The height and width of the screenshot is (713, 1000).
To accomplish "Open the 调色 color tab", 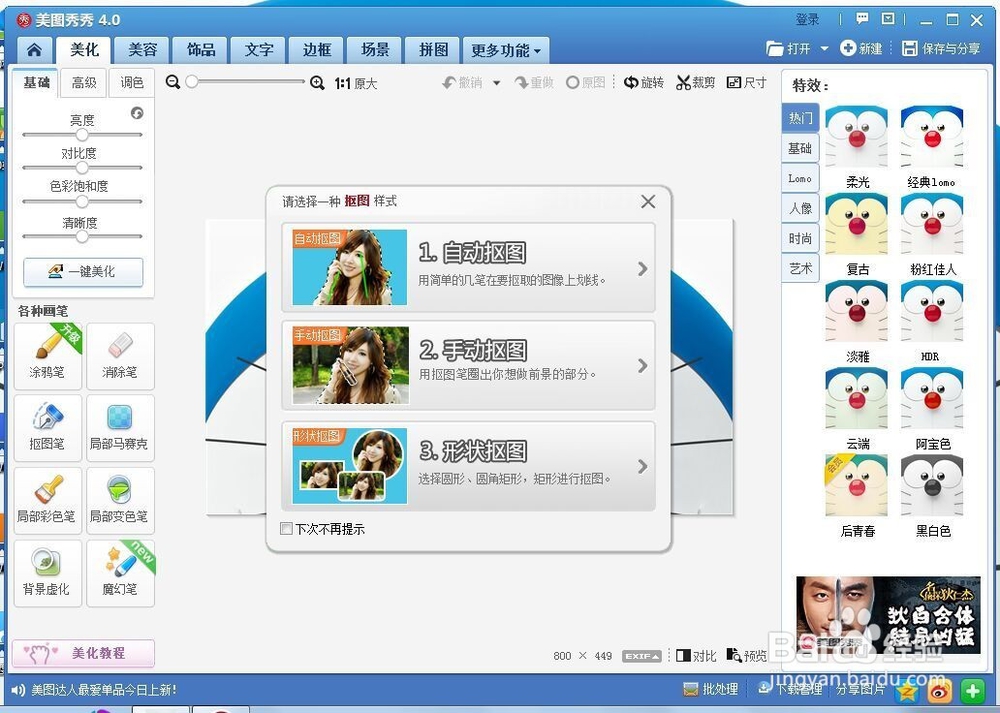I will (132, 82).
